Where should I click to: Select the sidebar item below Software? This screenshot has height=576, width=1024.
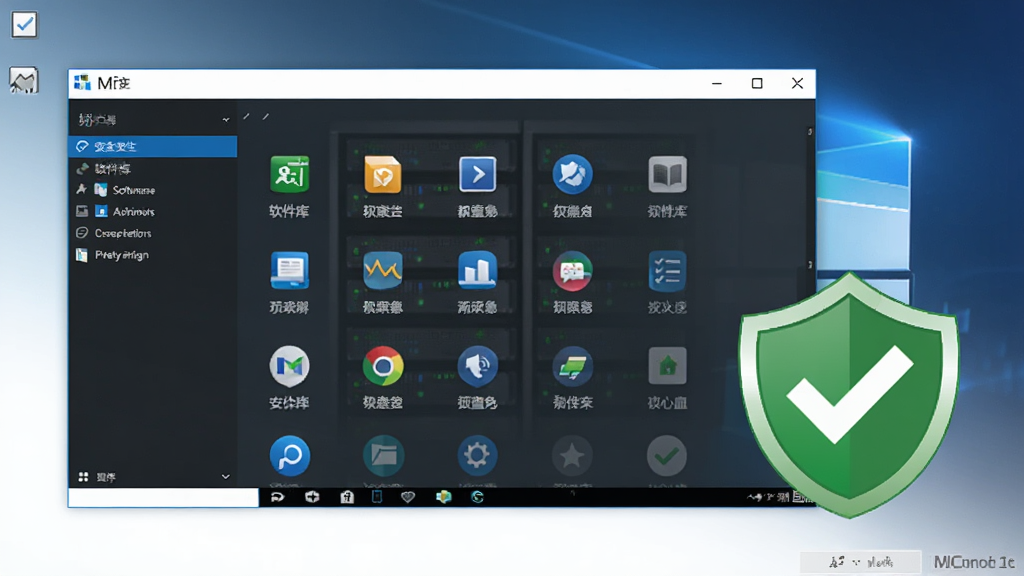coord(153,212)
